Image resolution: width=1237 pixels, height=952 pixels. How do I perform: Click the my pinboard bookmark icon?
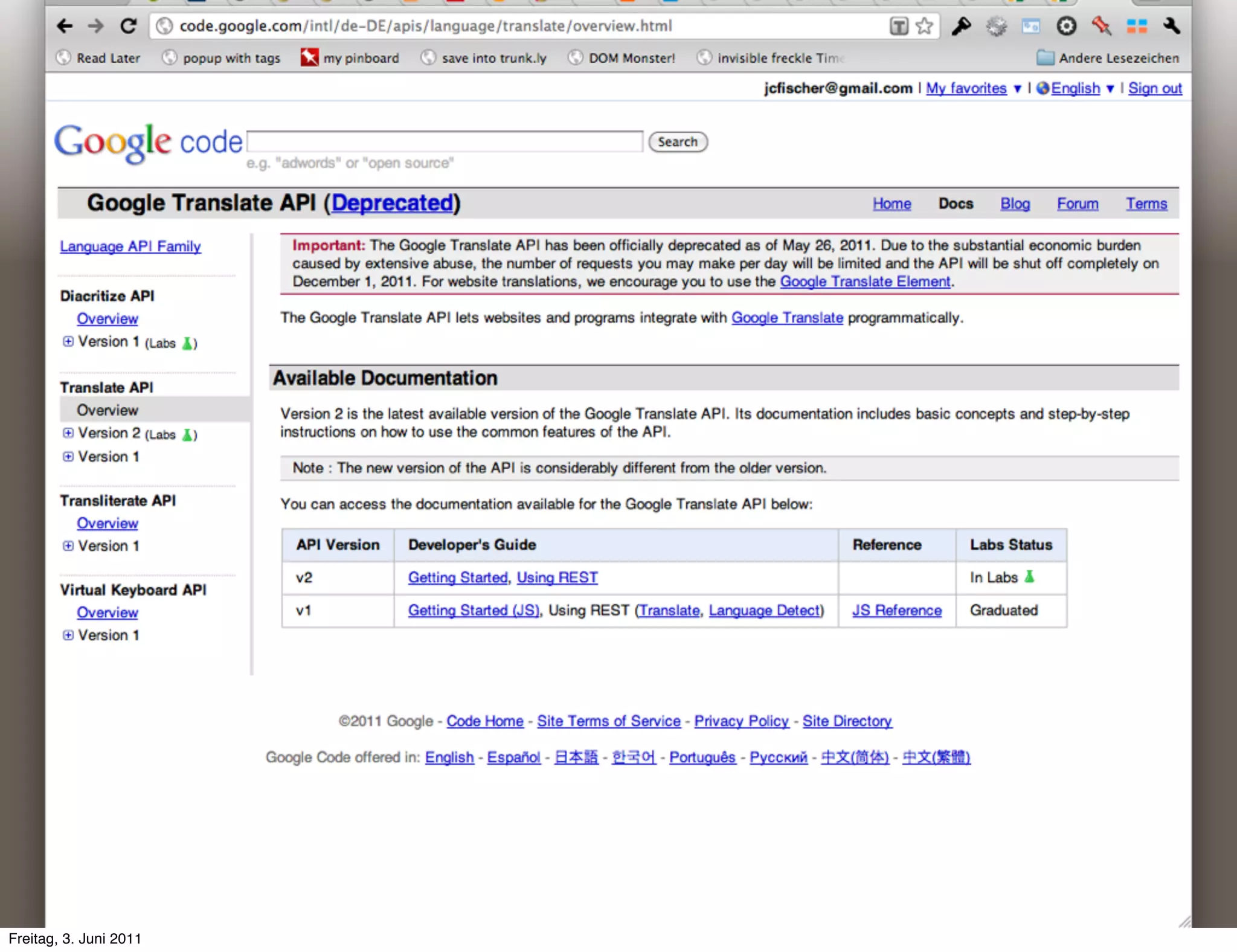click(310, 58)
